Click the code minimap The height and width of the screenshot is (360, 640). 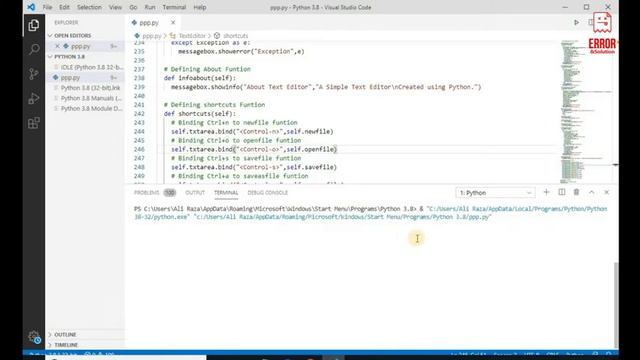(x=586, y=111)
